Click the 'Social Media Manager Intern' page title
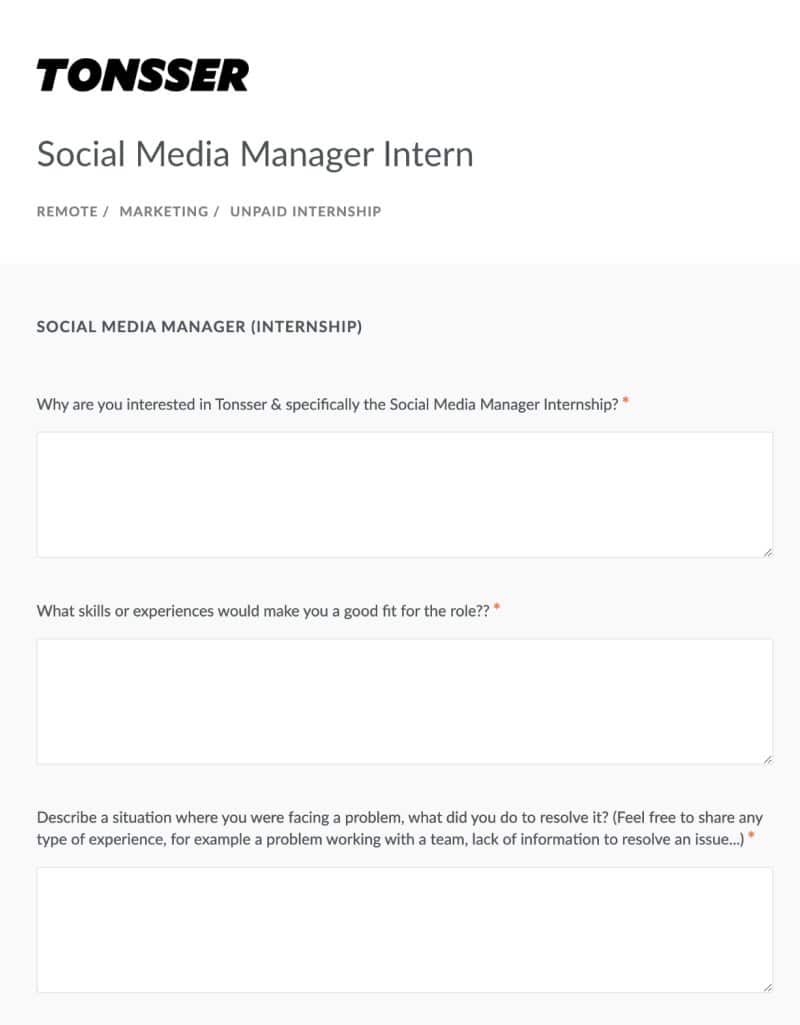 (255, 154)
